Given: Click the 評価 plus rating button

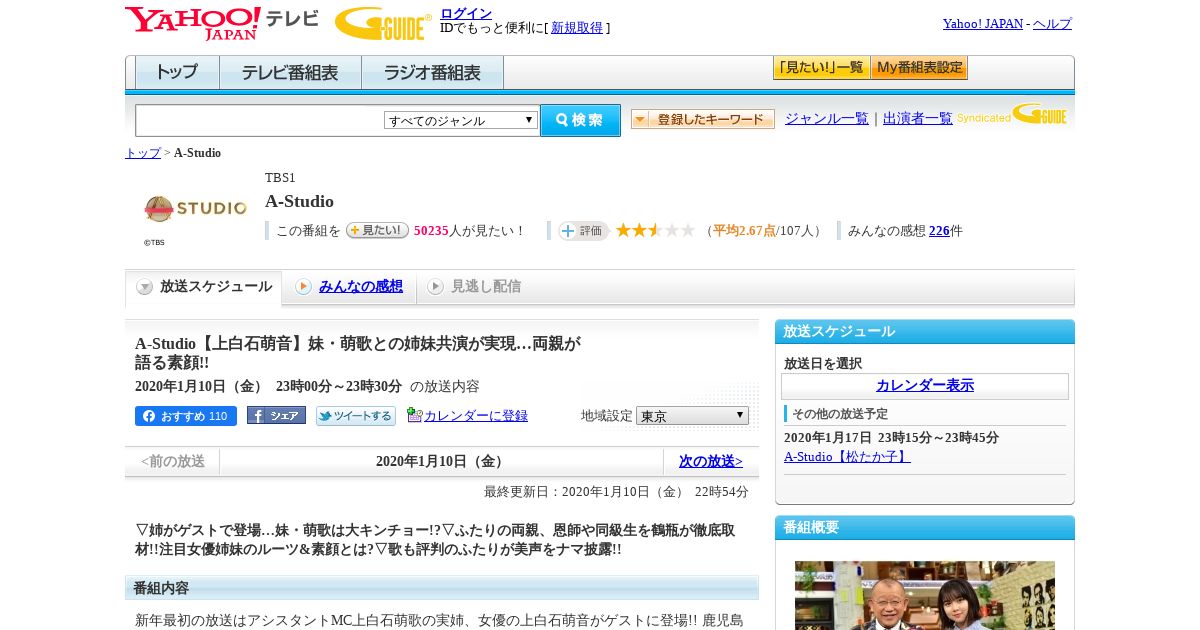Looking at the screenshot, I should [x=584, y=231].
